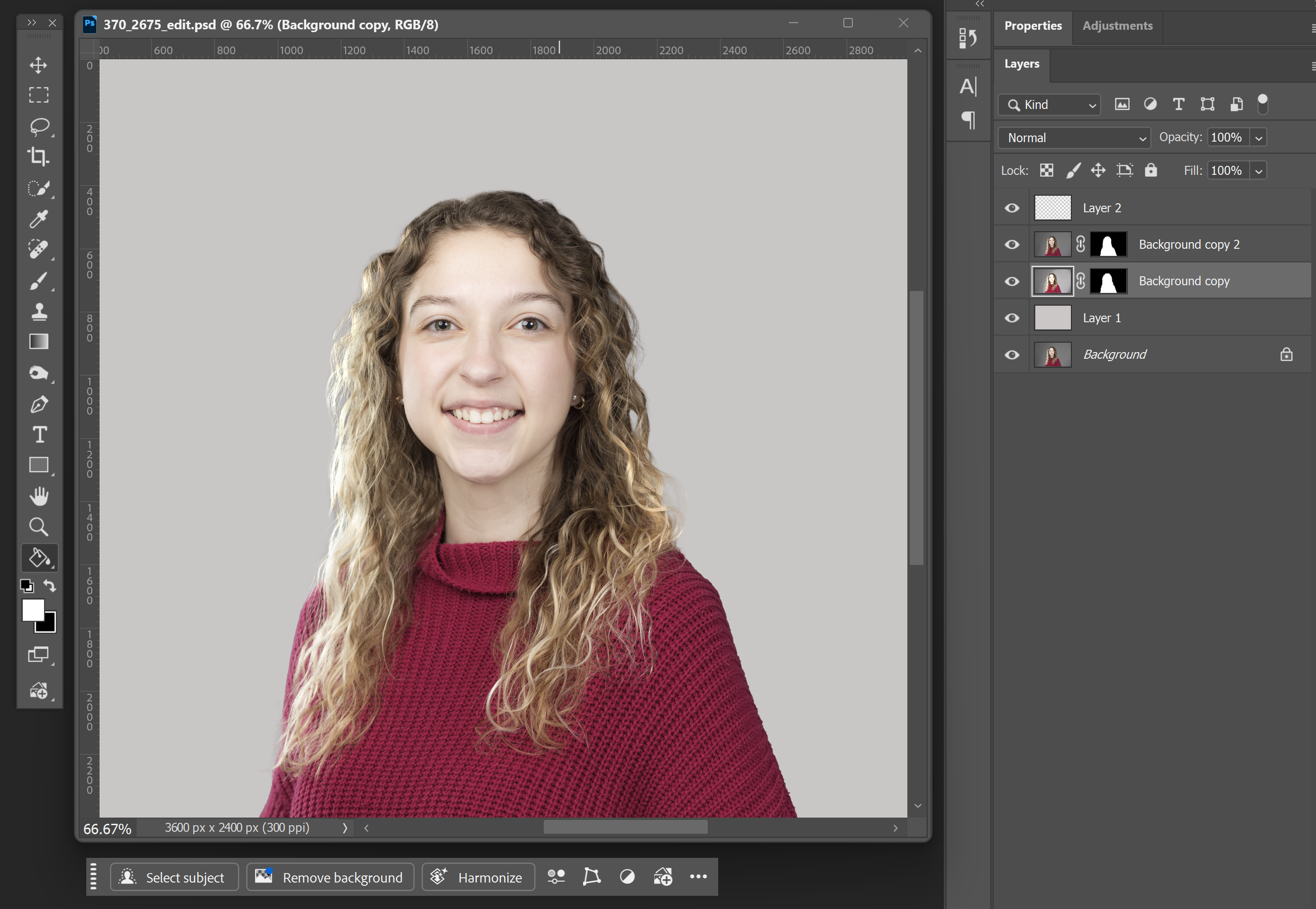Hide the Layer 2 layer

(1011, 208)
